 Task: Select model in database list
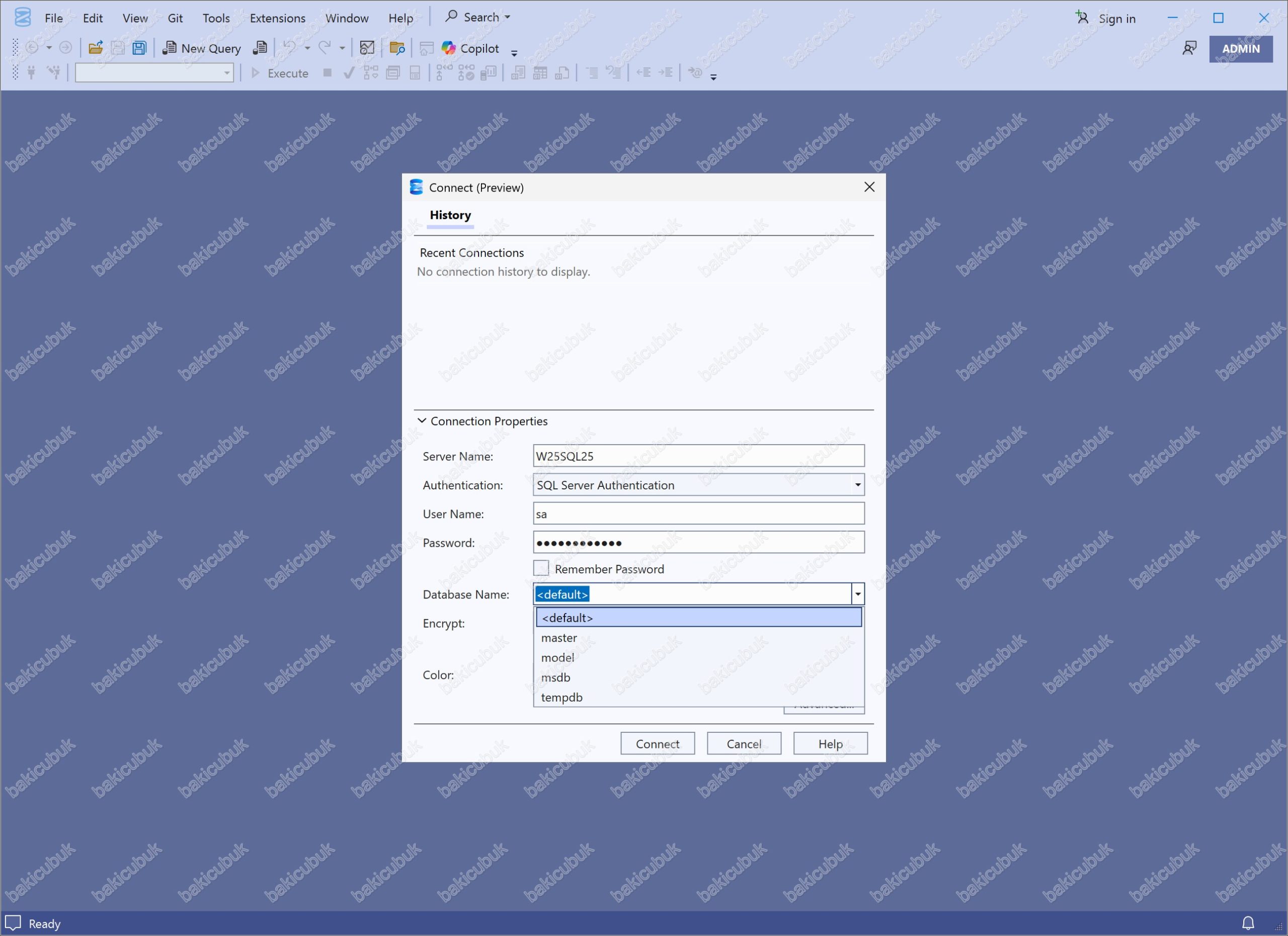pos(698,657)
